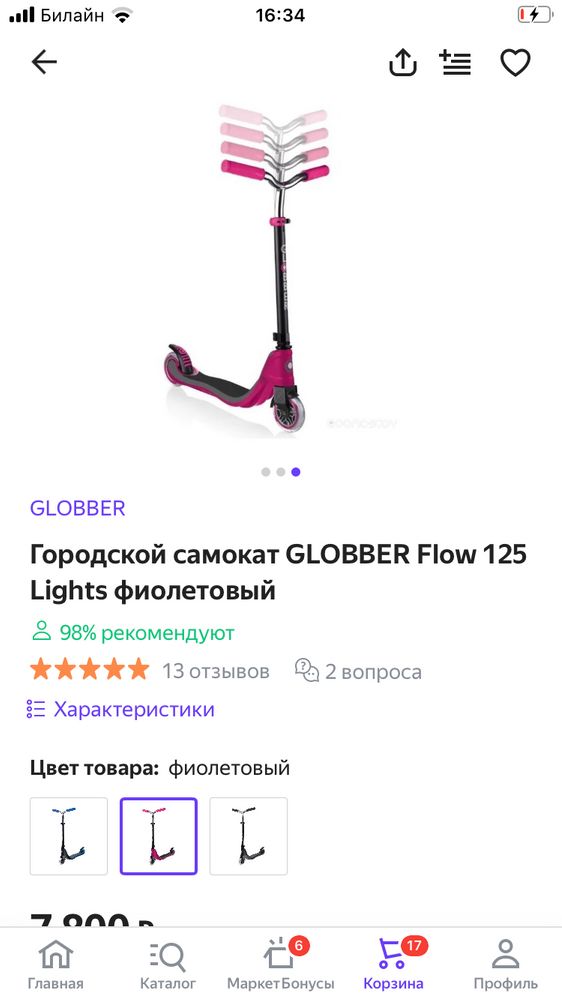Select the first image pagination dot
Viewport: 562px width, 1000px height.
[265, 472]
